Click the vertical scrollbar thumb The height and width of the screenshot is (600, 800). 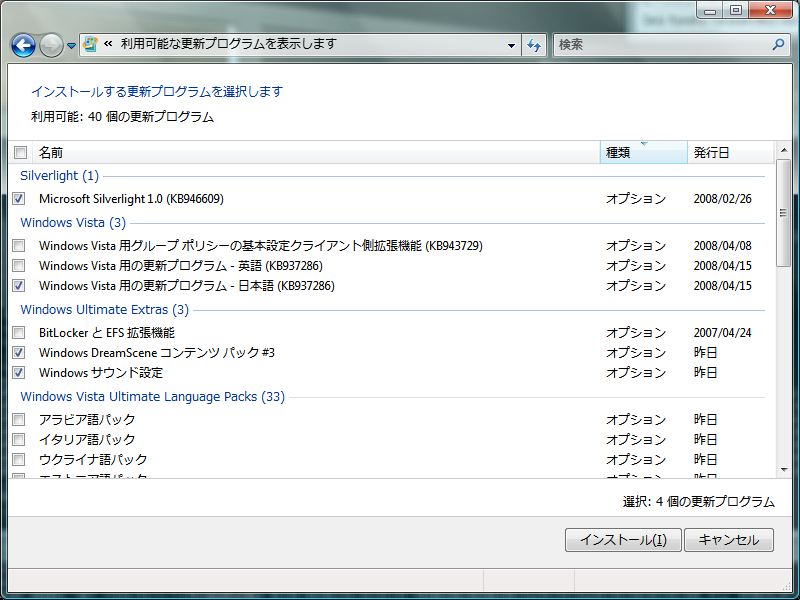pyautogui.click(x=784, y=212)
